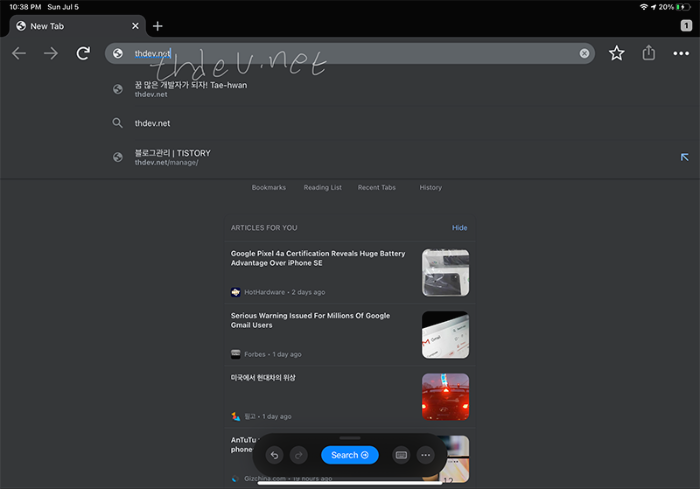
Task: Open the Pixel 4a article thumbnail
Action: coord(446,273)
